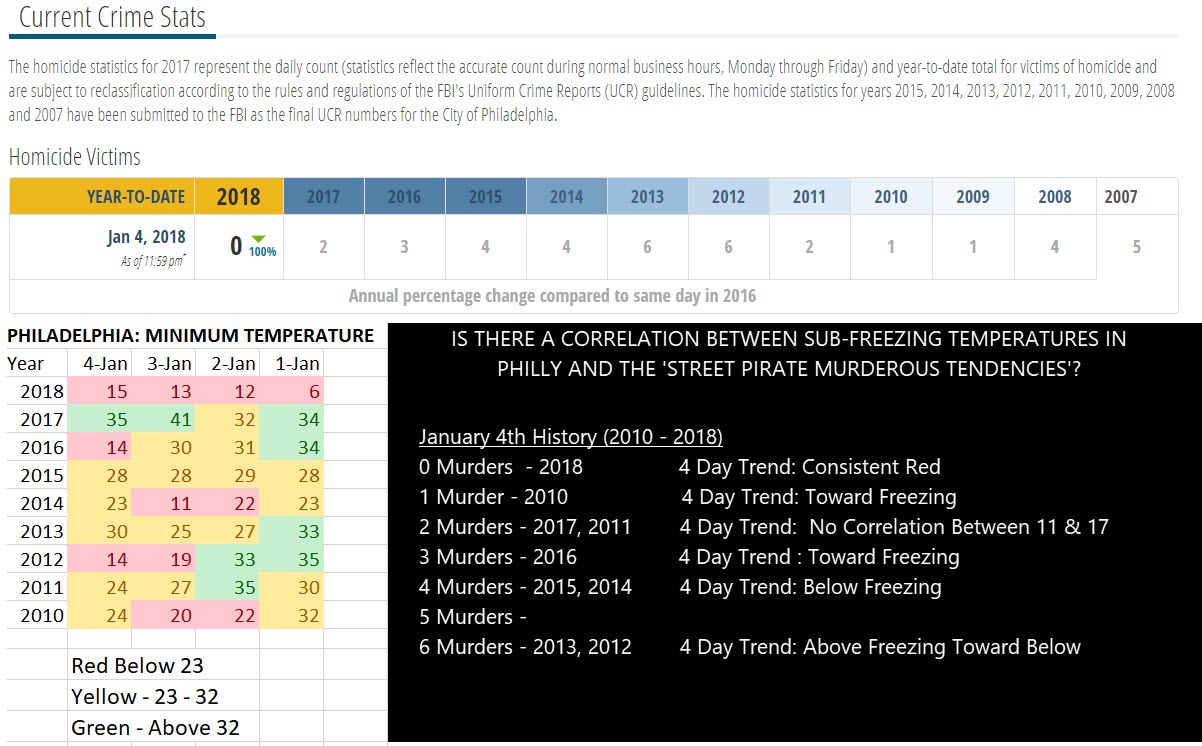1202x746 pixels.
Task: Click the '2-Jan' column header
Action: (231, 363)
